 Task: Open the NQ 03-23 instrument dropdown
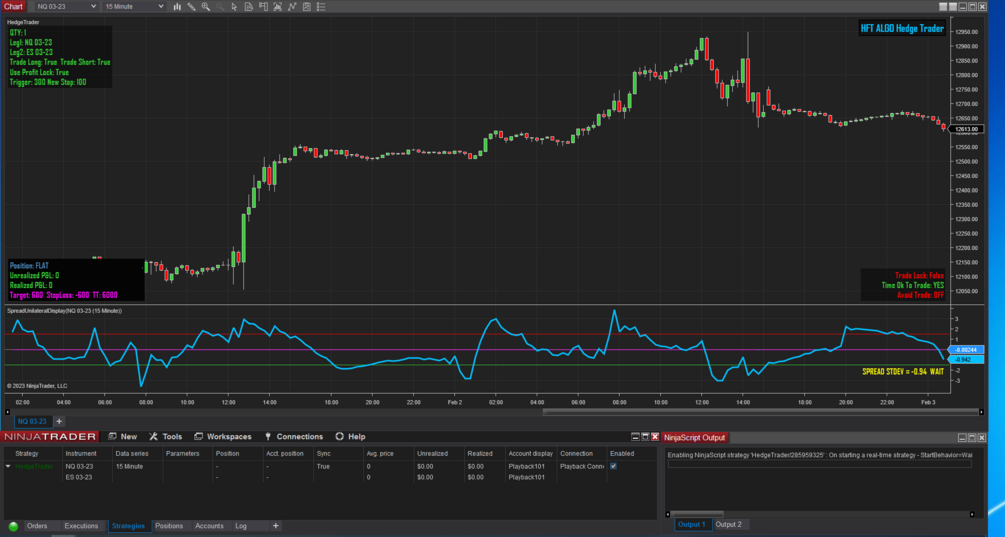[x=66, y=6]
